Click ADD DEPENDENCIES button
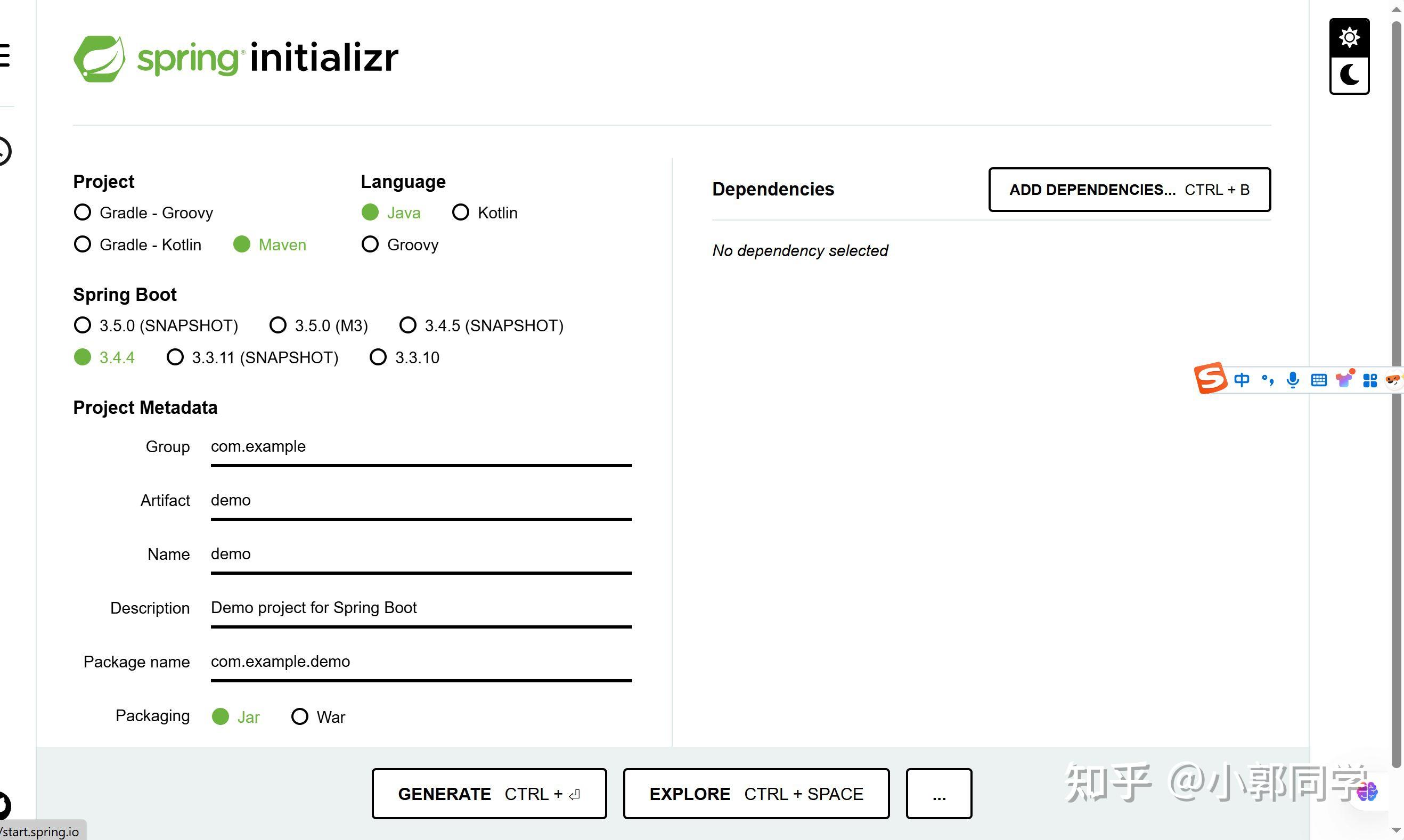Image resolution: width=1404 pixels, height=840 pixels. pos(1130,190)
